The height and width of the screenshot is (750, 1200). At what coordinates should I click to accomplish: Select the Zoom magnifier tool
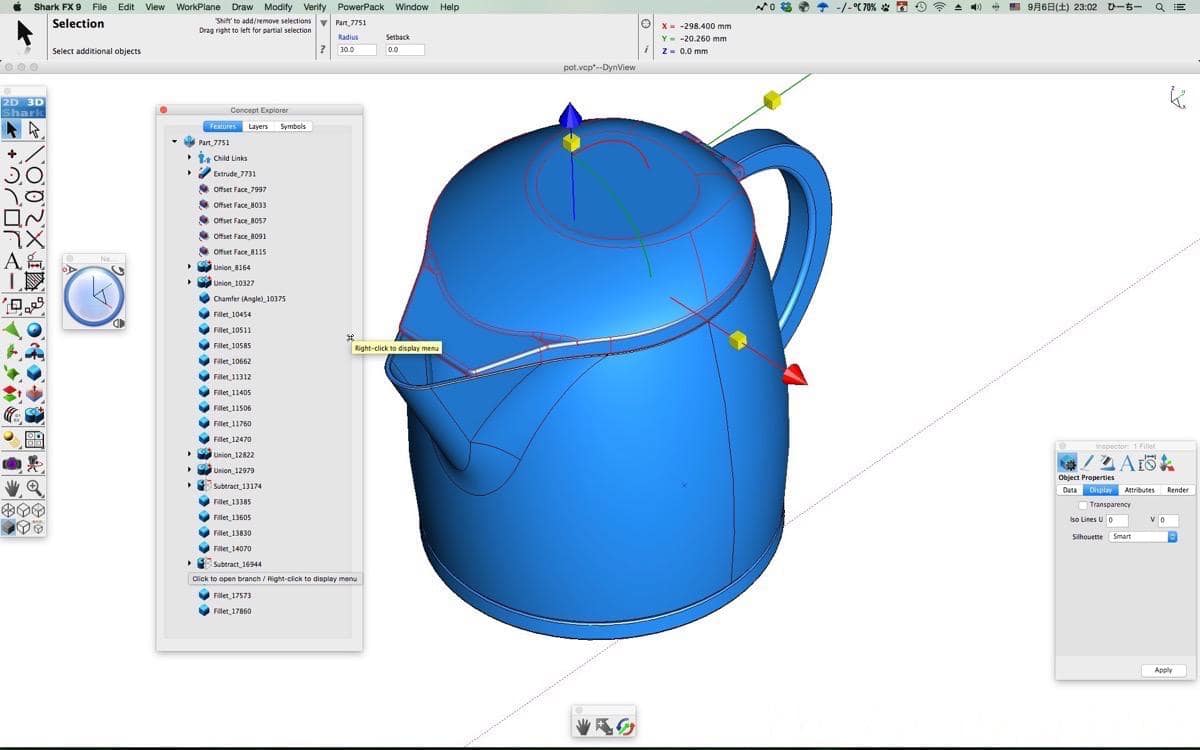point(35,488)
